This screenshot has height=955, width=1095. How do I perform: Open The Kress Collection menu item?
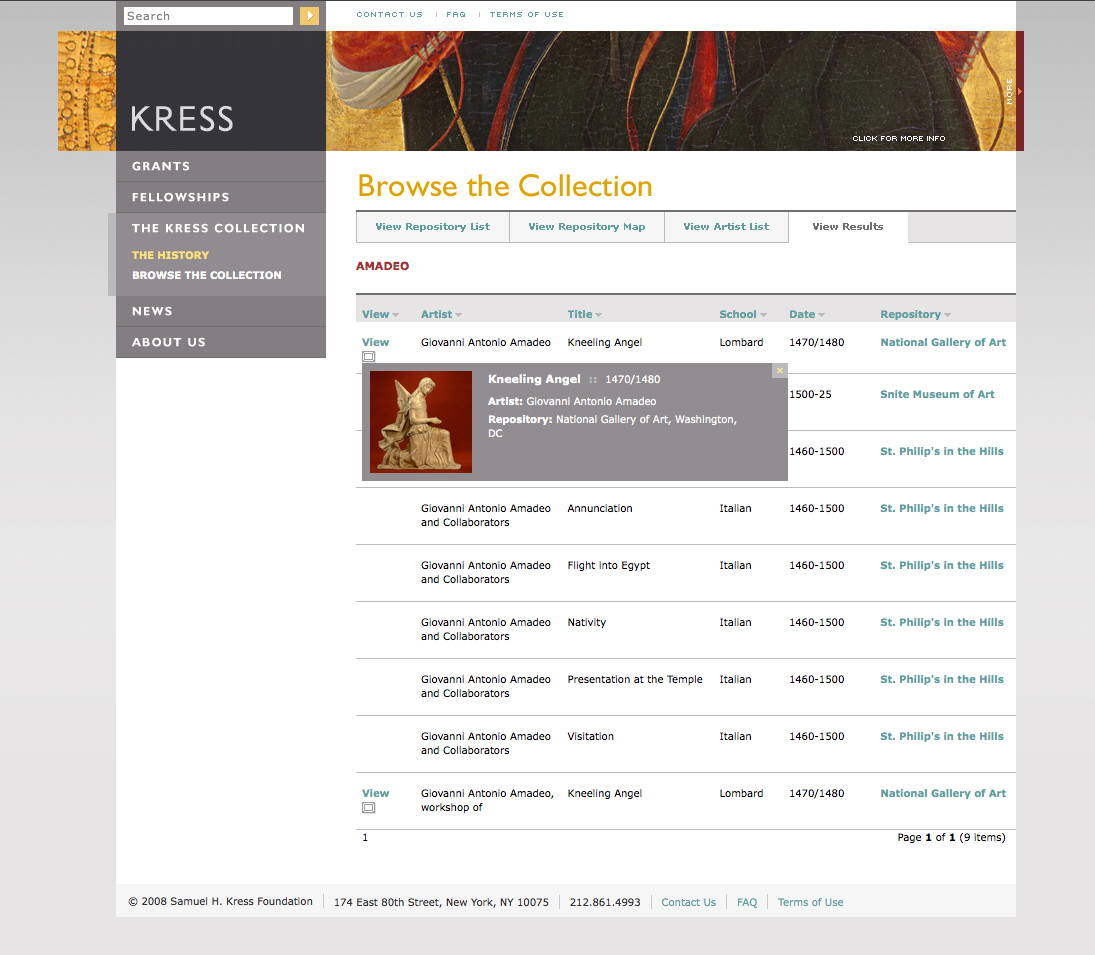(219, 228)
